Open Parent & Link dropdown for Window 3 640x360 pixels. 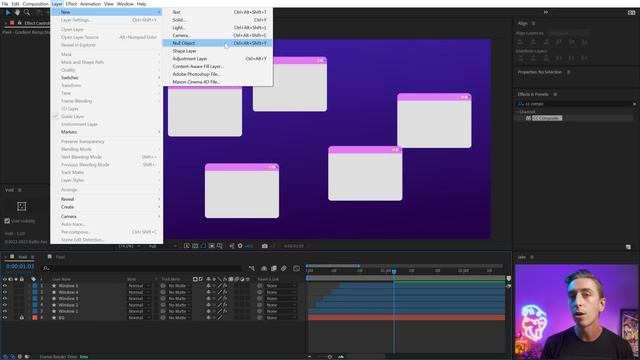coord(280,298)
